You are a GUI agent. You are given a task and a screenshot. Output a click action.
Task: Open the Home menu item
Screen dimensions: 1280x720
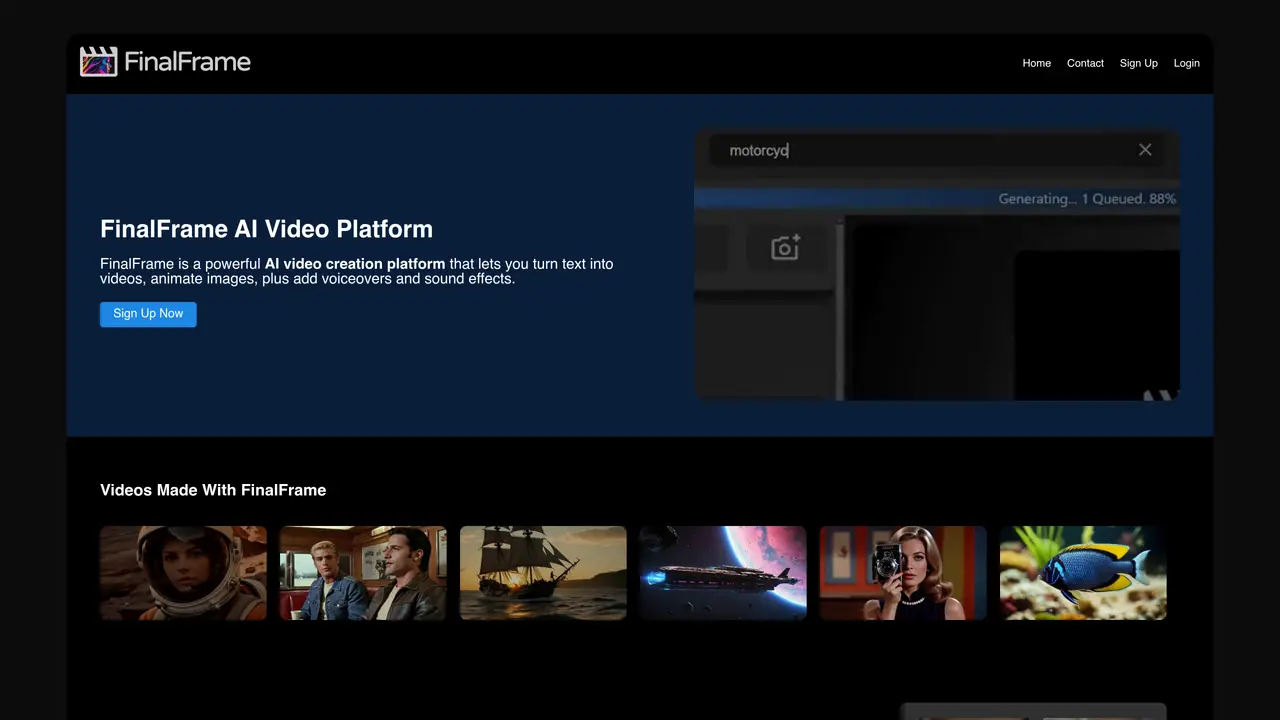pyautogui.click(x=1036, y=63)
